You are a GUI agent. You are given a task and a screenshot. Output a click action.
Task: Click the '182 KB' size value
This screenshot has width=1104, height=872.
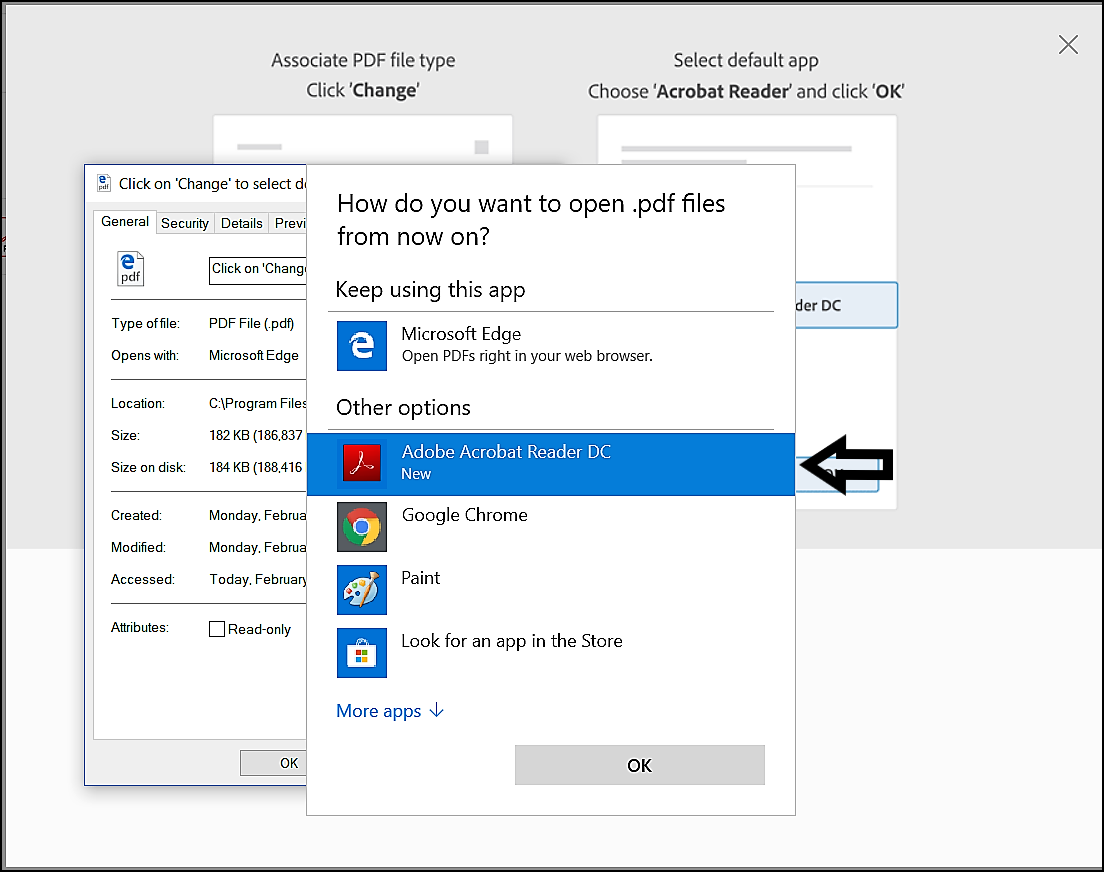[256, 435]
